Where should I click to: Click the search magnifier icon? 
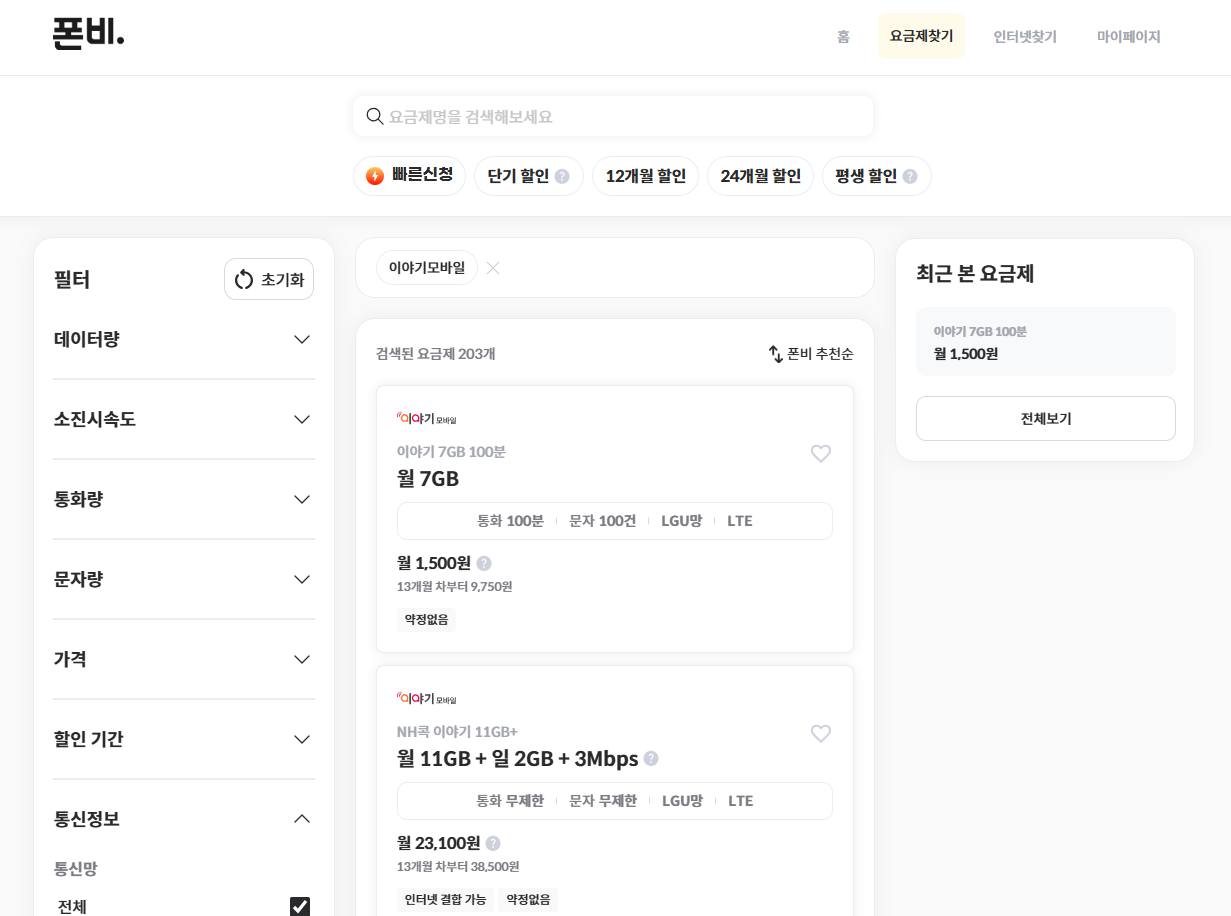coord(375,116)
